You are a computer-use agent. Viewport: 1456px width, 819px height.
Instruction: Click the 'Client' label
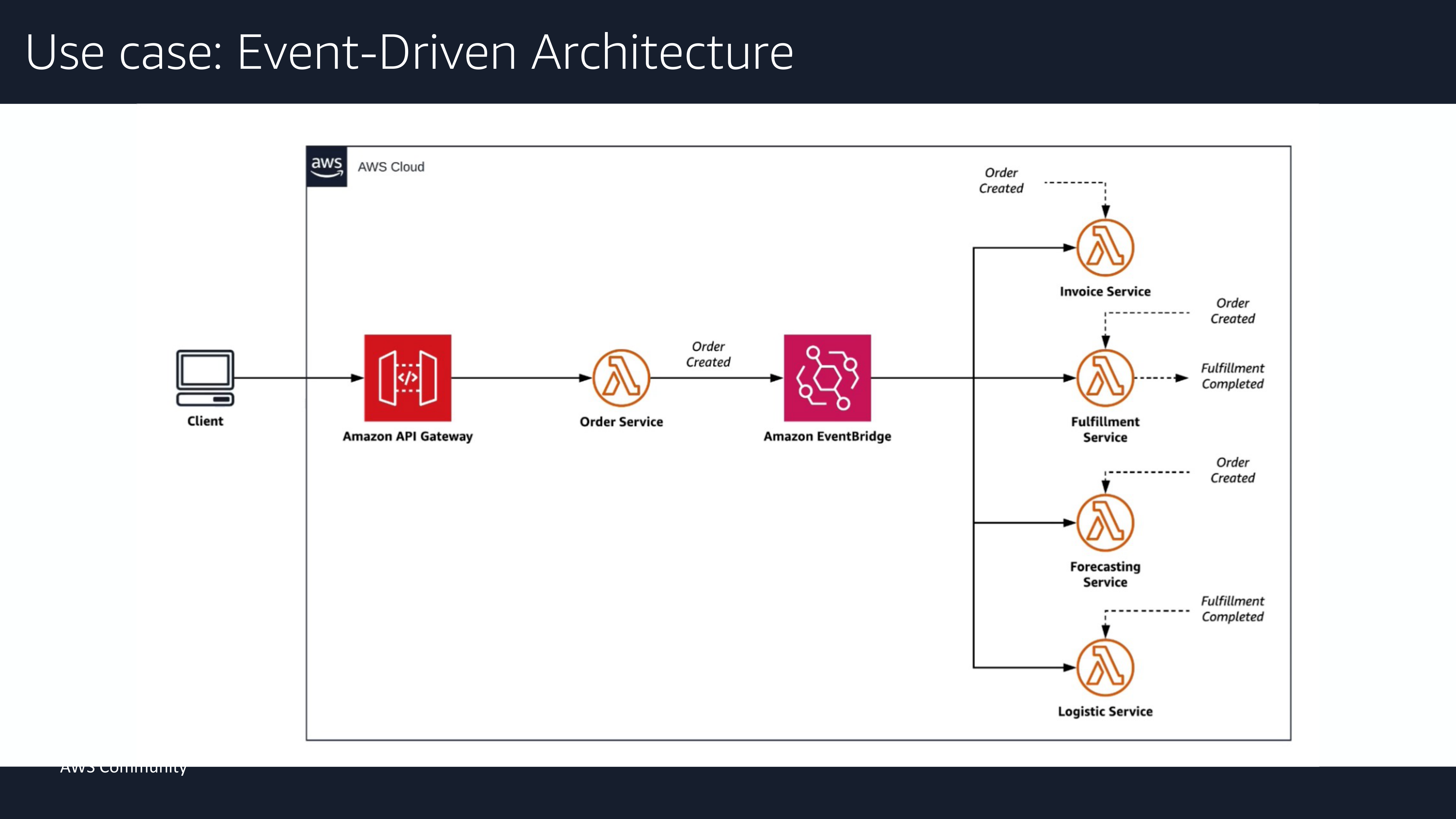tap(205, 421)
